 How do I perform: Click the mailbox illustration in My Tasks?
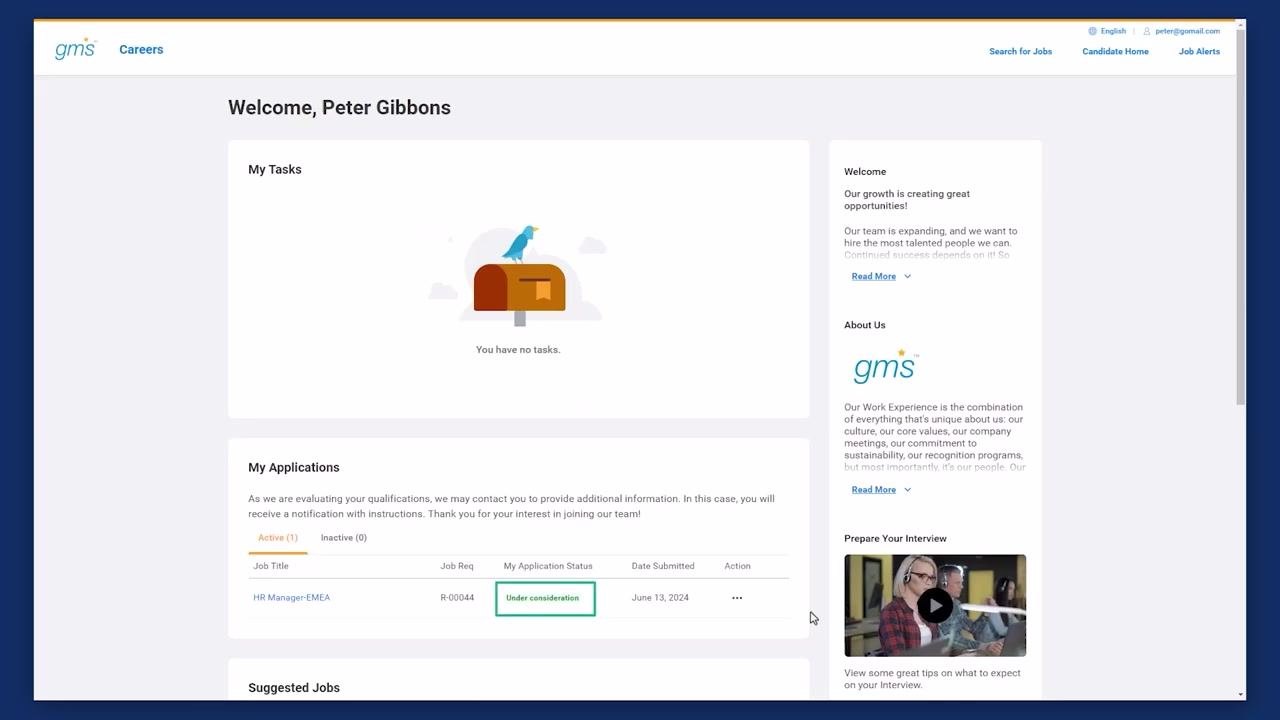518,276
